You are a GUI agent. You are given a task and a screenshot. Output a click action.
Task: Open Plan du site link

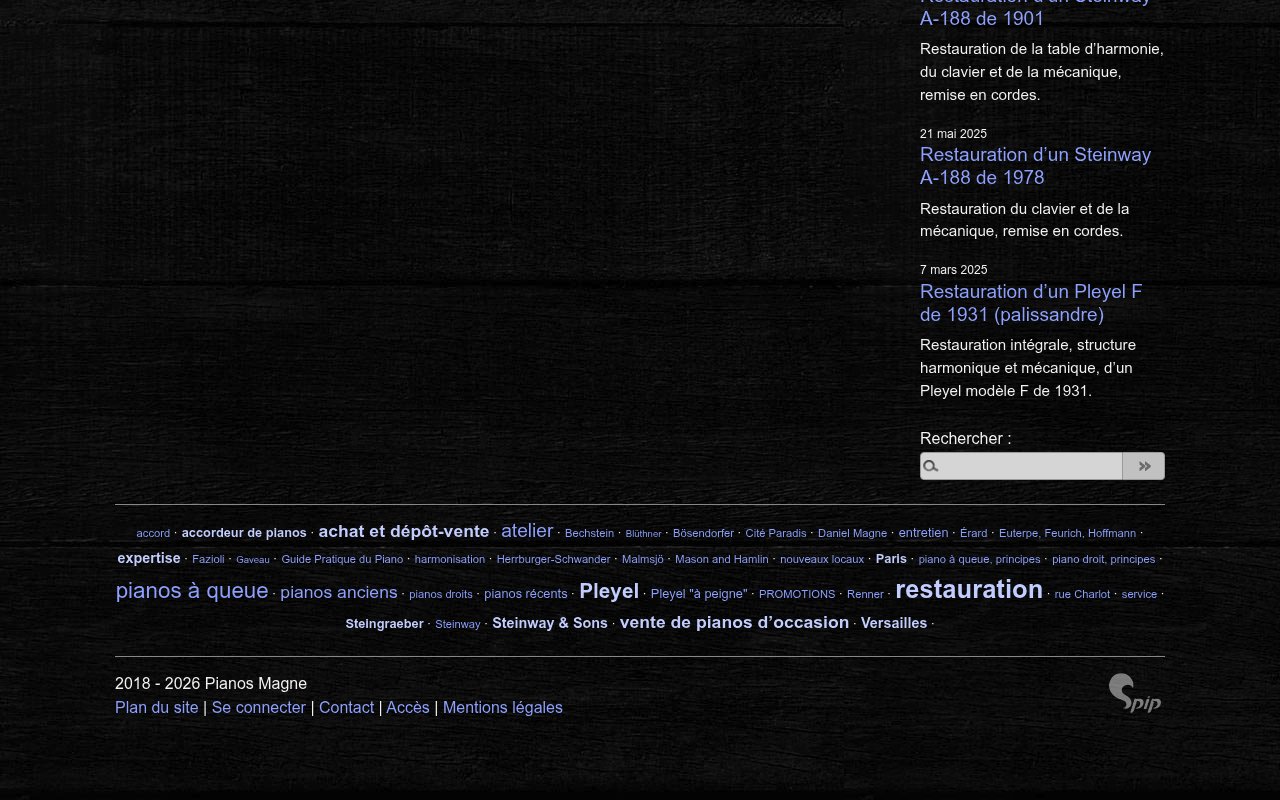[157, 707]
